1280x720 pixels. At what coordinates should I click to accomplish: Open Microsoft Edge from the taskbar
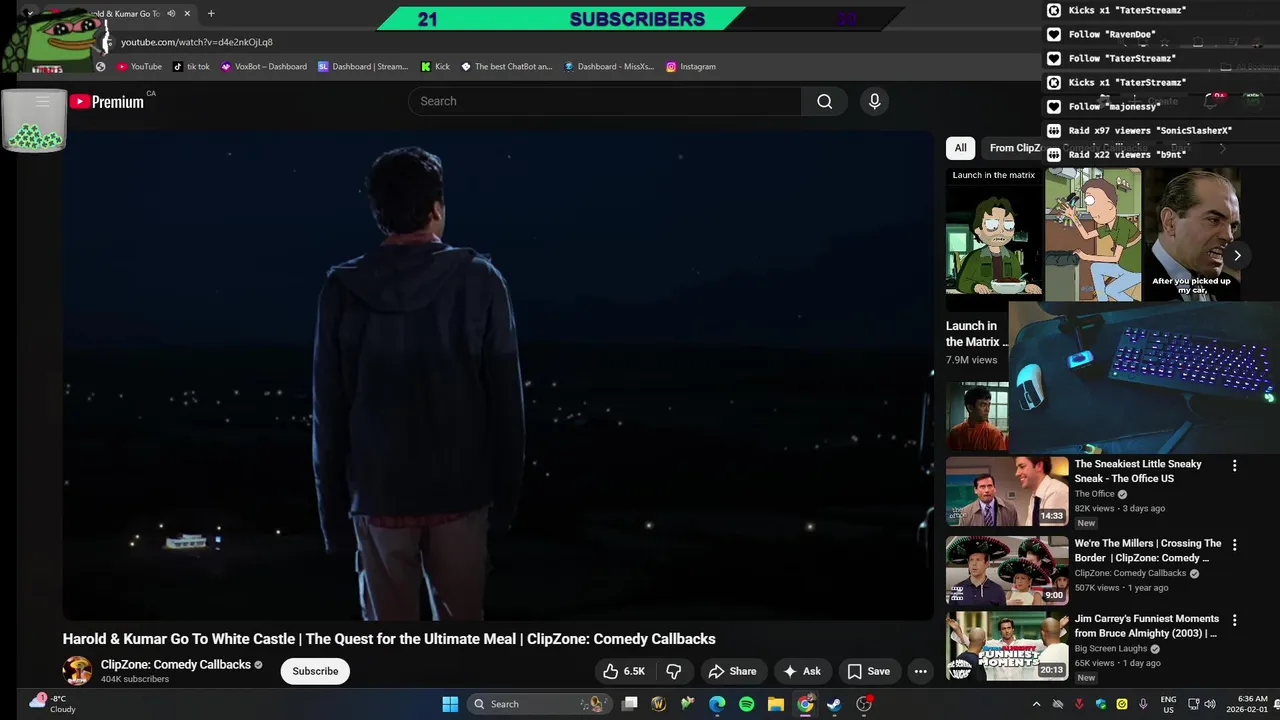click(717, 704)
